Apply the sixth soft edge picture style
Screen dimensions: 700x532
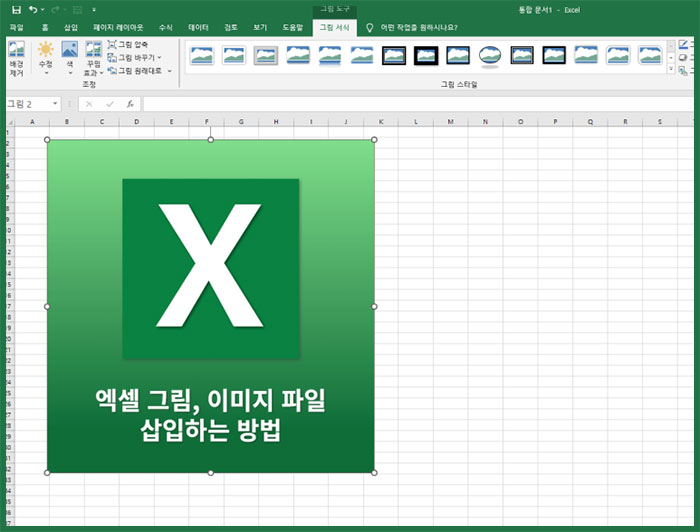click(362, 56)
